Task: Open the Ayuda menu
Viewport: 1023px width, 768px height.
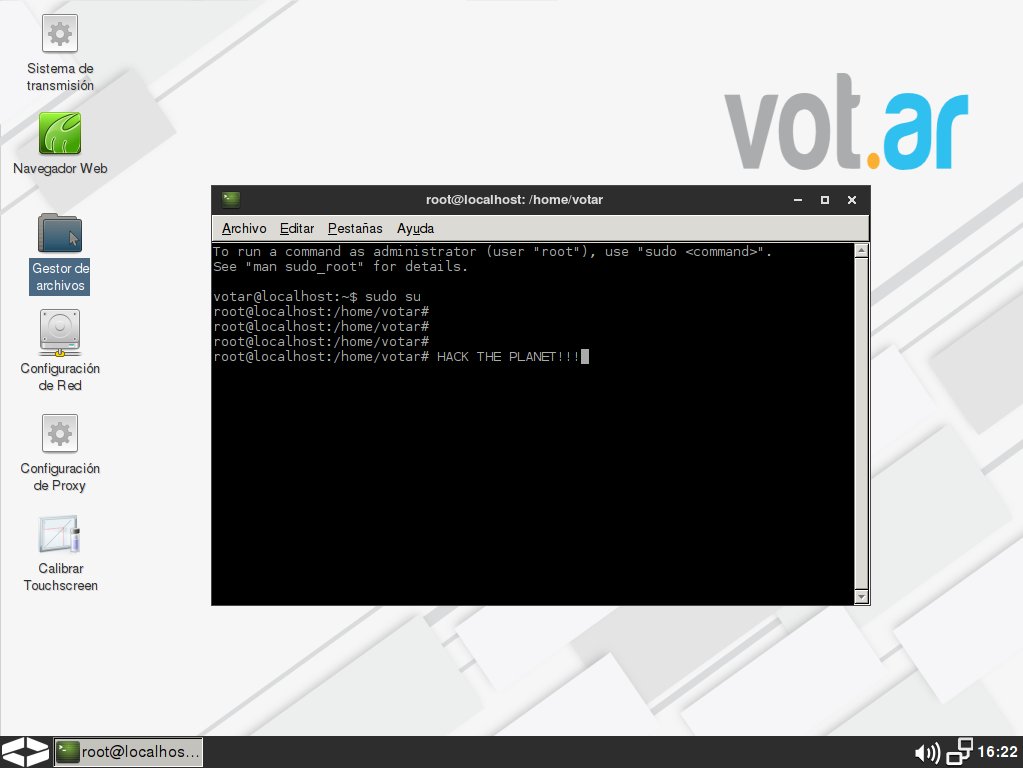Action: coord(416,228)
